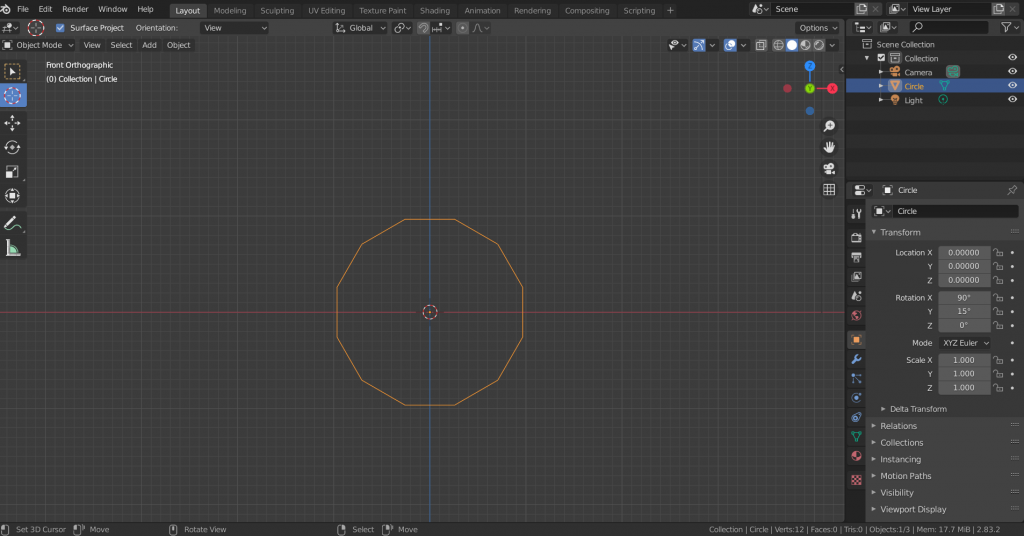Open the View Layer properties tab
1024x536 pixels.
pyautogui.click(x=856, y=276)
